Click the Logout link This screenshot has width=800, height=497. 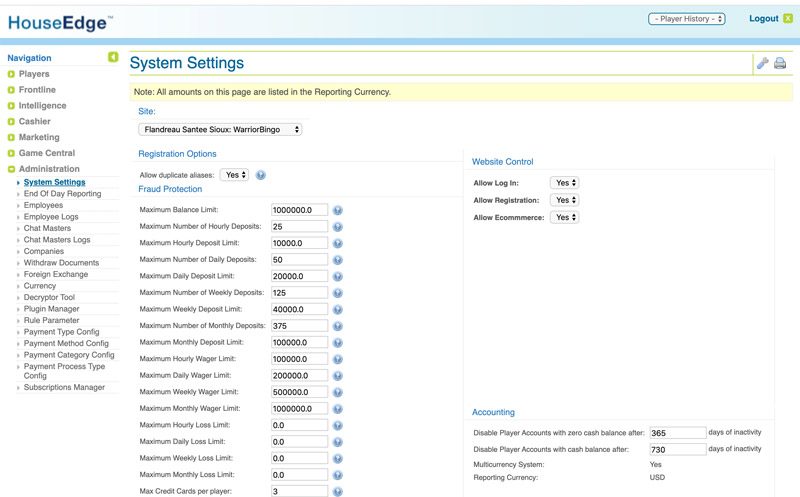tap(764, 18)
